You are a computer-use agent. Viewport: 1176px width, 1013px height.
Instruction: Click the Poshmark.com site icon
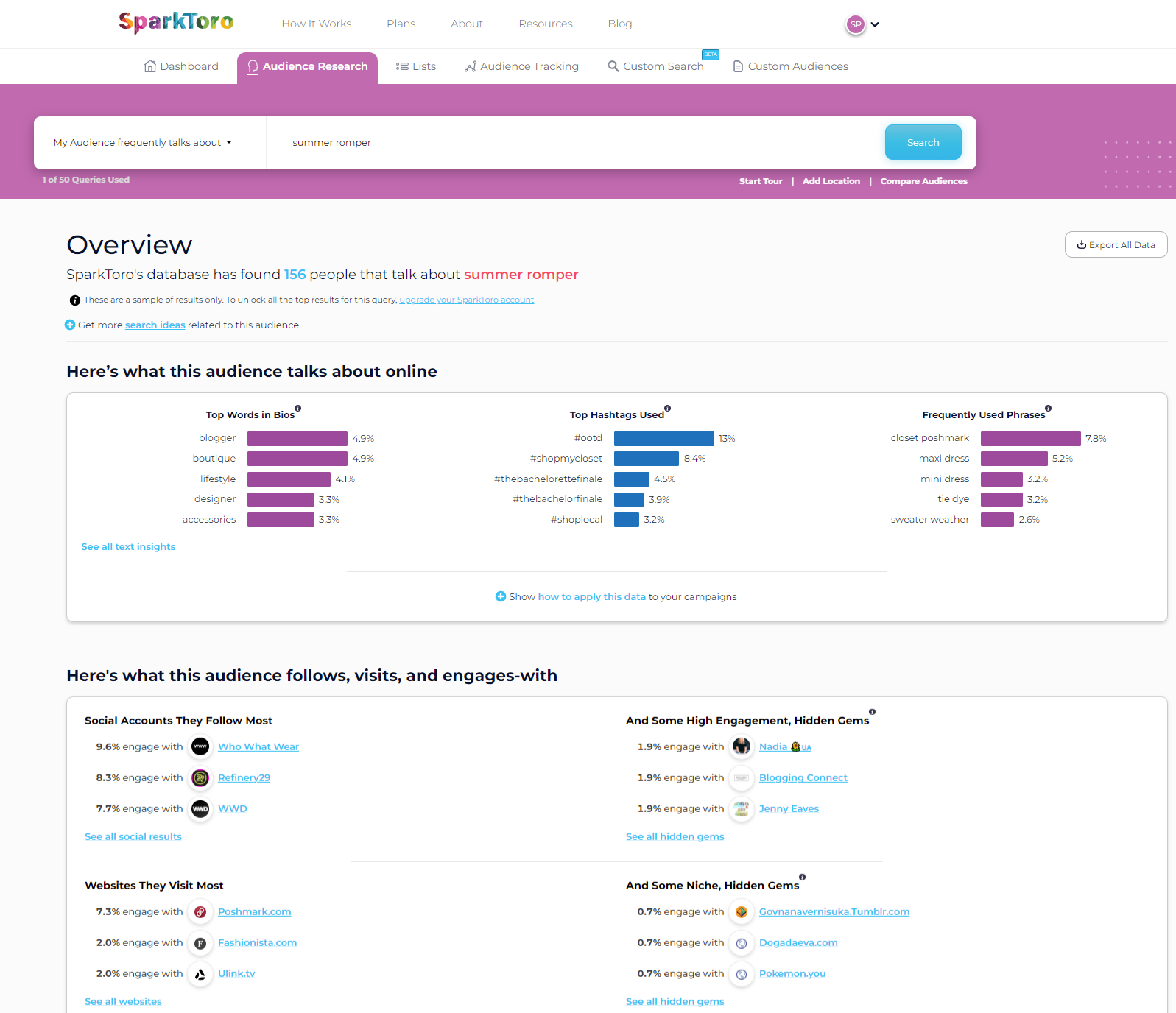pos(200,912)
